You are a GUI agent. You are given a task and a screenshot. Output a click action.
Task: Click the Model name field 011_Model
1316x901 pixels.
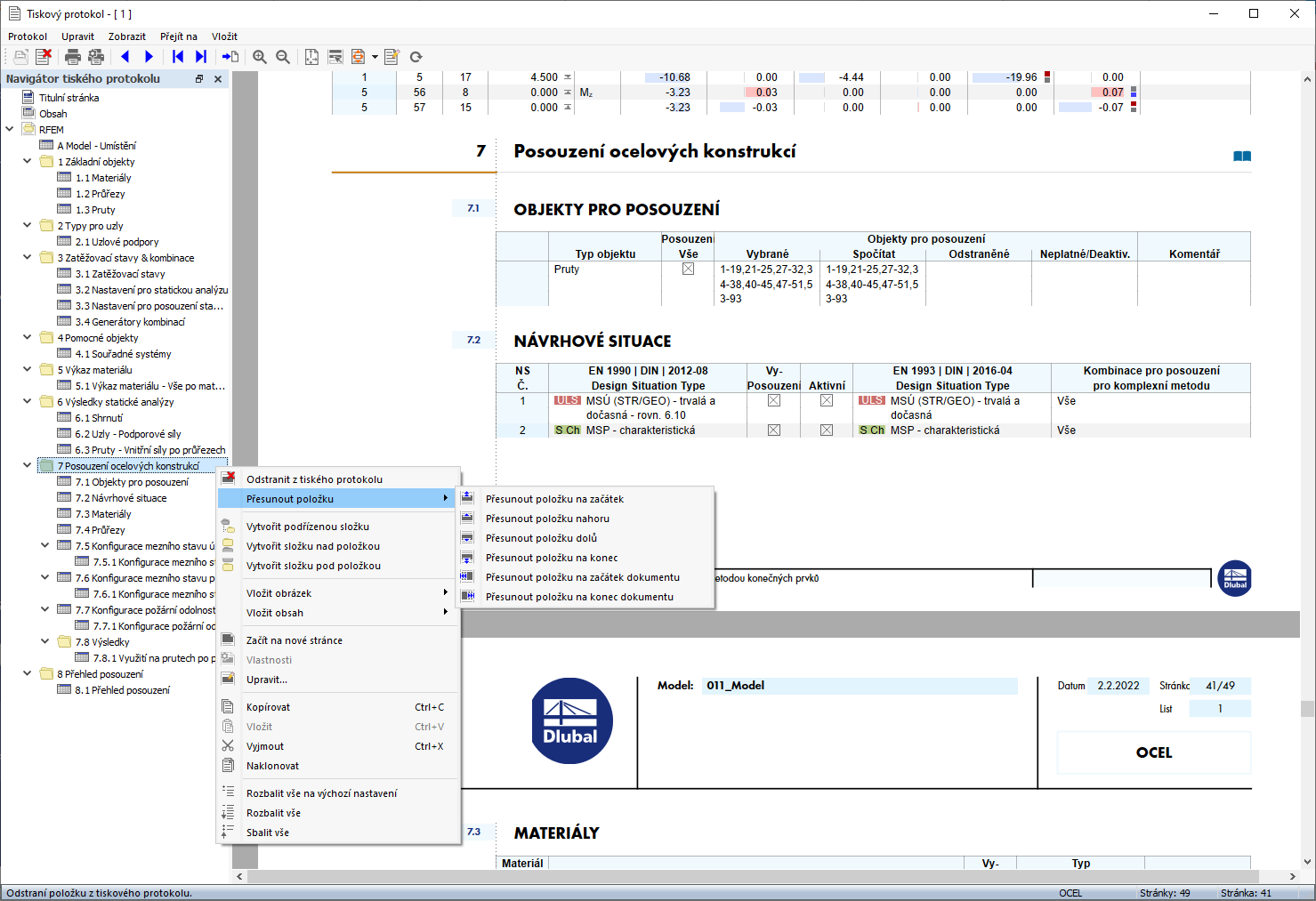tap(860, 686)
